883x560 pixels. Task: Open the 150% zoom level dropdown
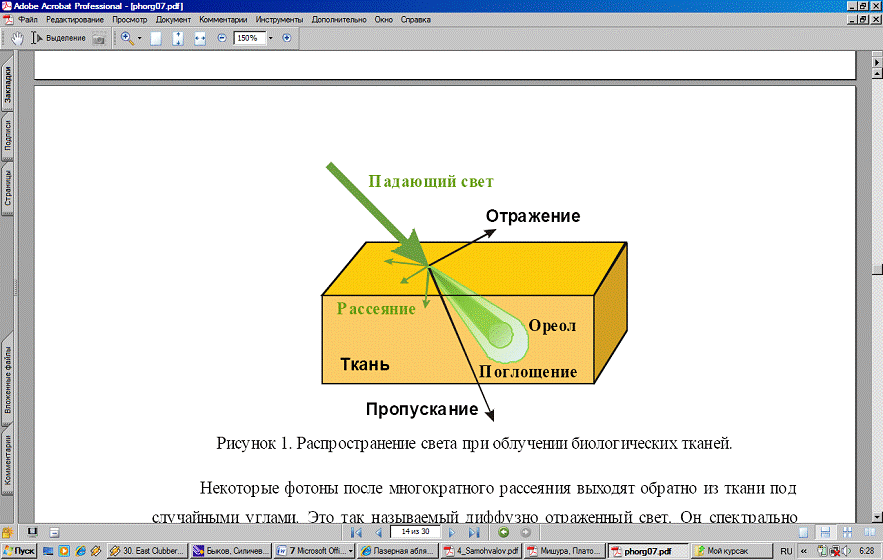[x=269, y=38]
